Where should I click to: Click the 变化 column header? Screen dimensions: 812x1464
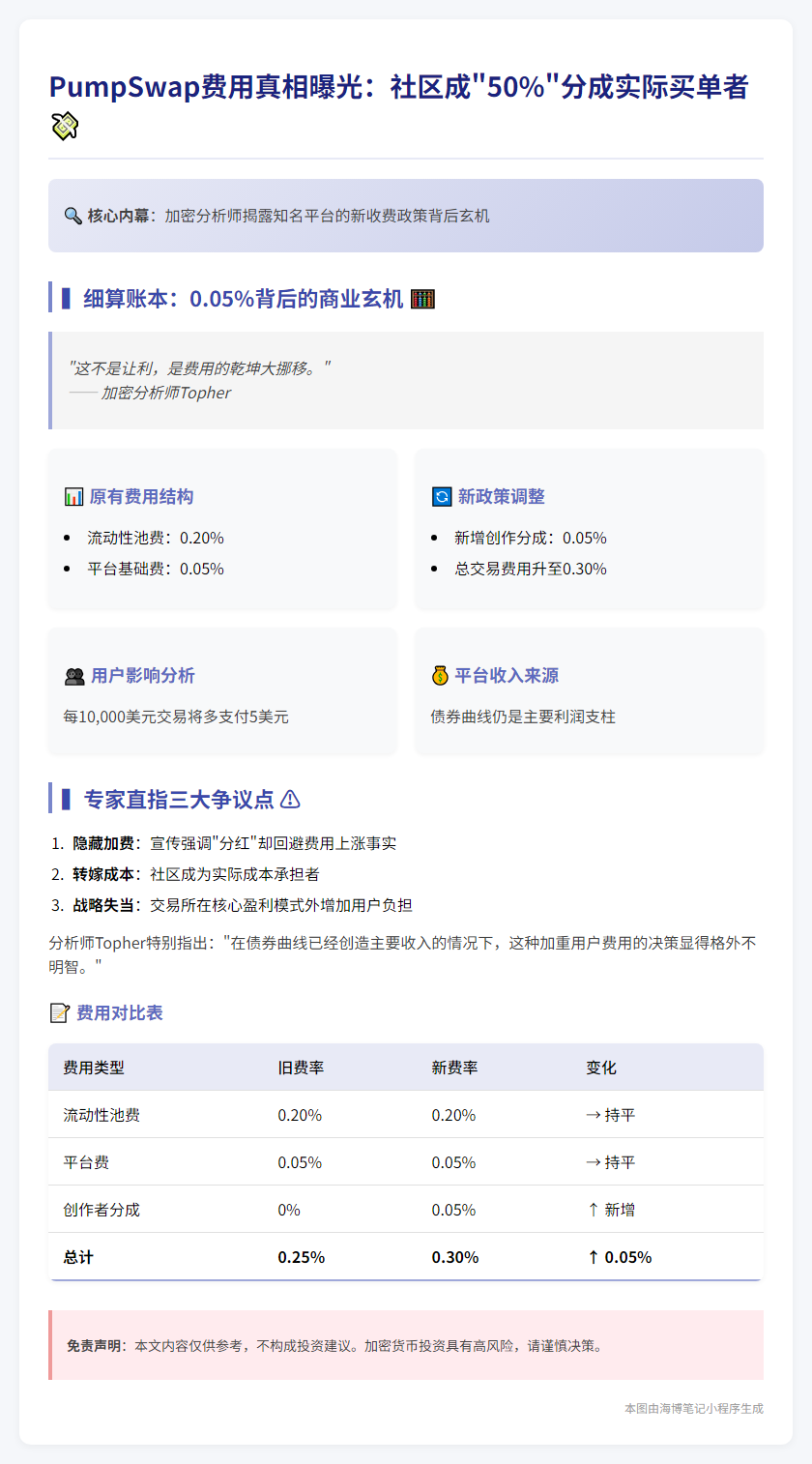point(601,1068)
